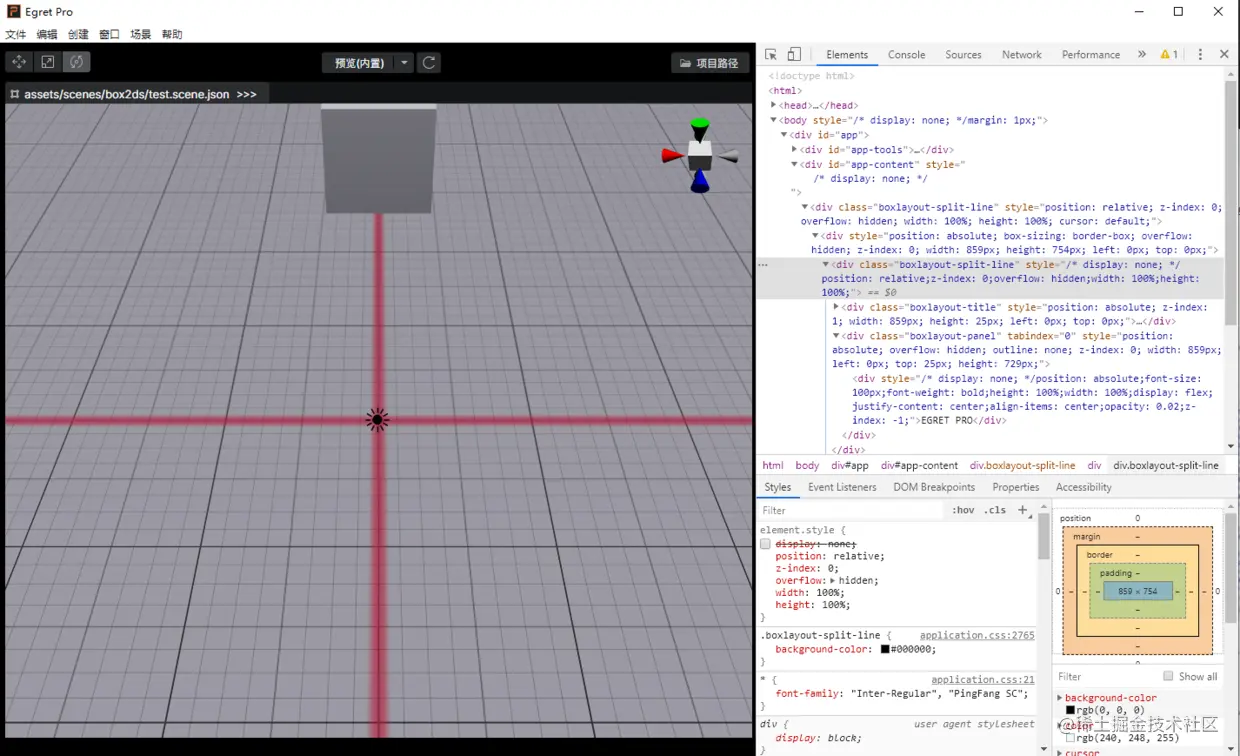
Task: Open the 创建 menu
Action: [x=78, y=34]
